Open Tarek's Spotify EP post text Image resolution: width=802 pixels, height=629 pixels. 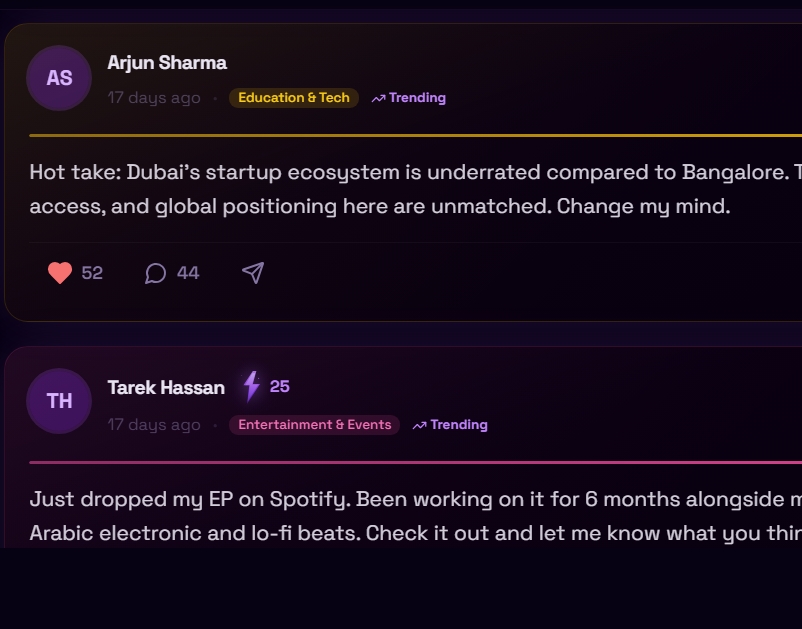click(x=400, y=515)
